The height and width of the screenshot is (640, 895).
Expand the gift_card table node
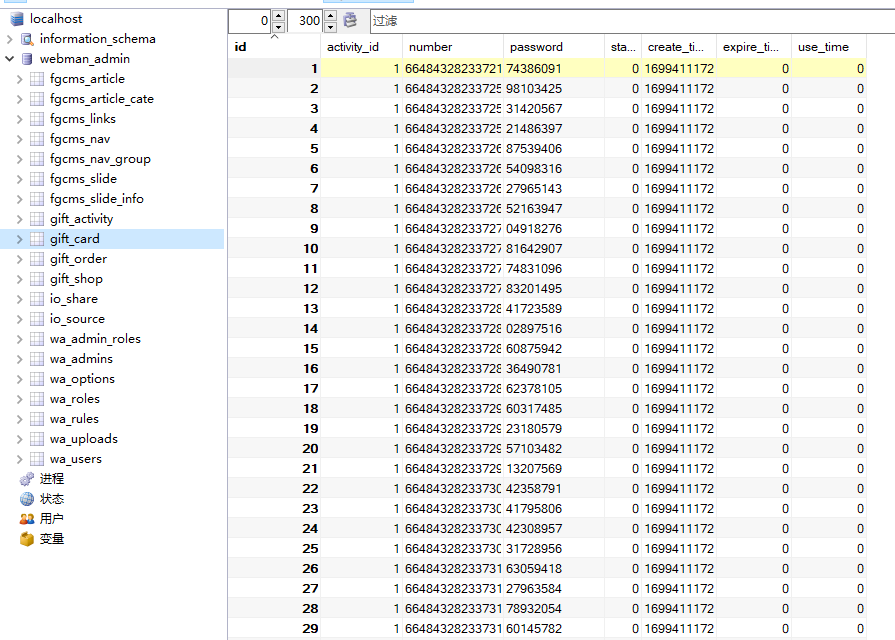coord(19,239)
